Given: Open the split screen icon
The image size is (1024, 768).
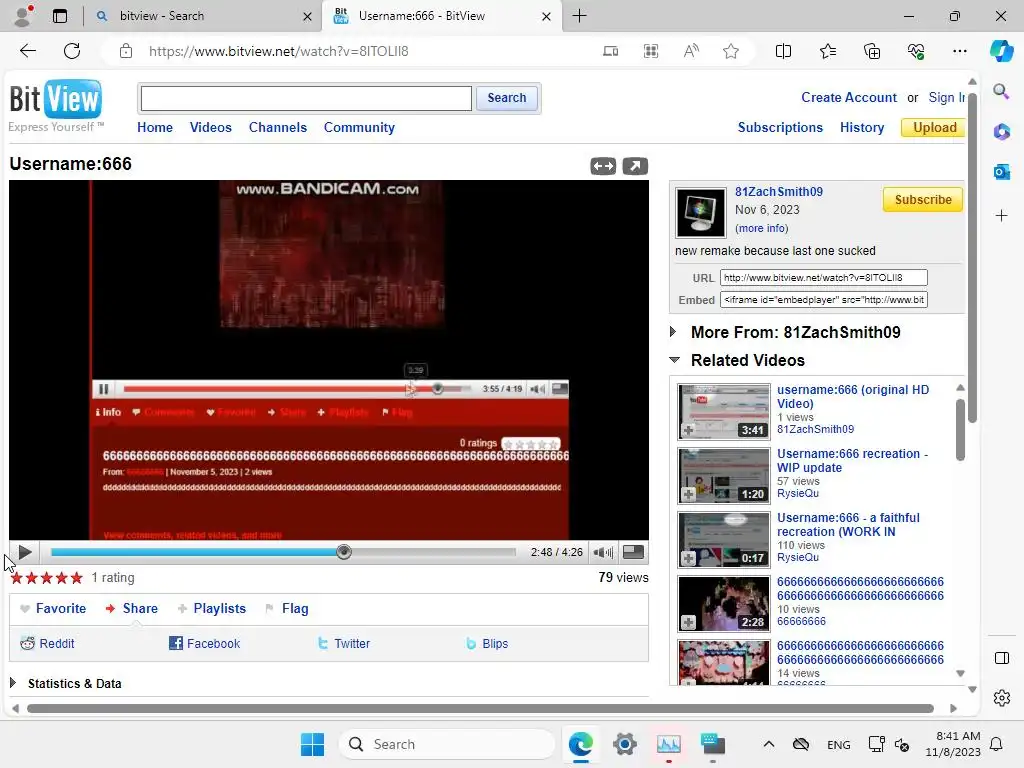Looking at the screenshot, I should click(783, 51).
